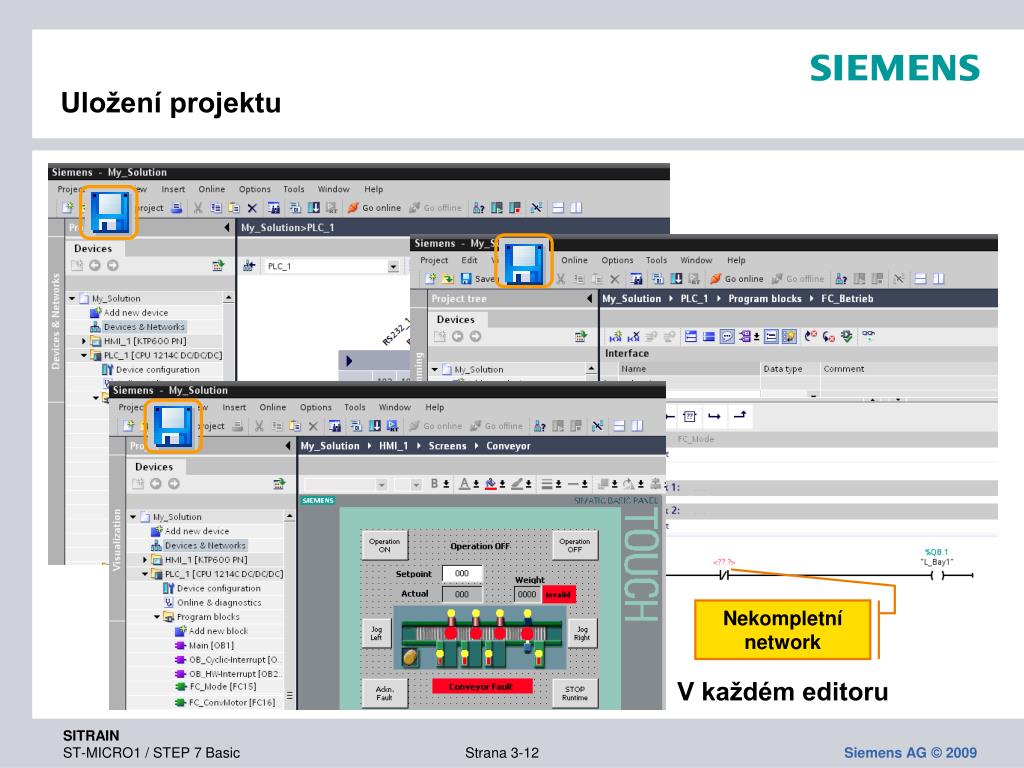Click Go offline in PLC_1 window toolbar
The height and width of the screenshot is (768, 1024).
436,208
